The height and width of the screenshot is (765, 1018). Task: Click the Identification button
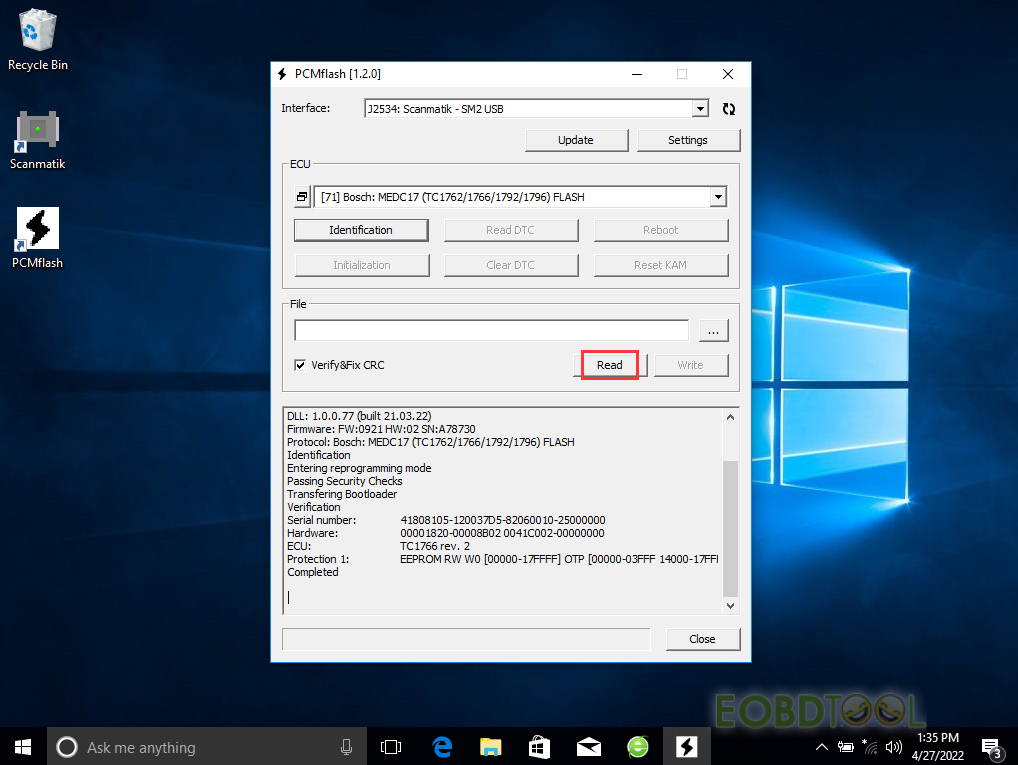(361, 230)
